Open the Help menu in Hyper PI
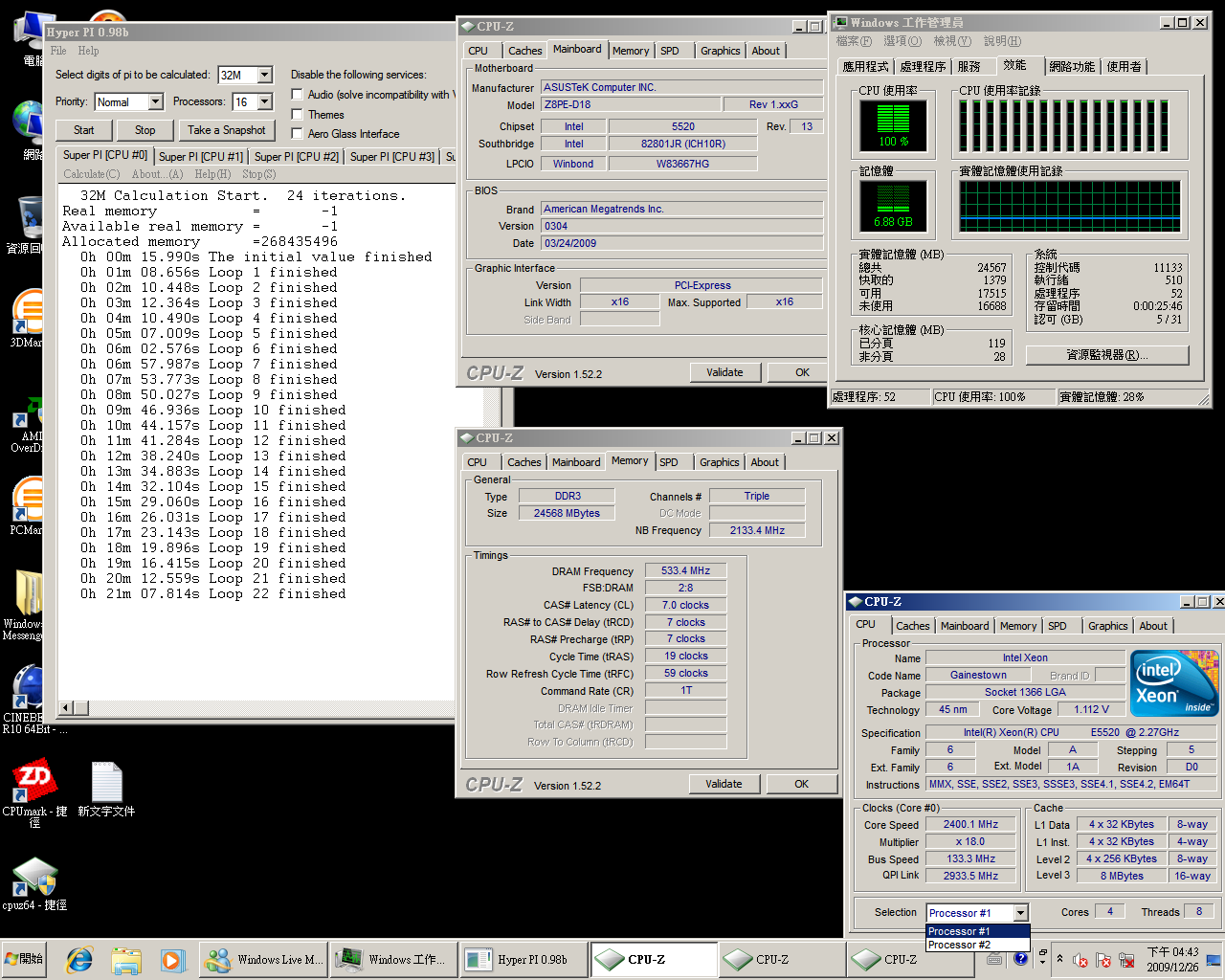The width and height of the screenshot is (1225, 980). tap(89, 51)
